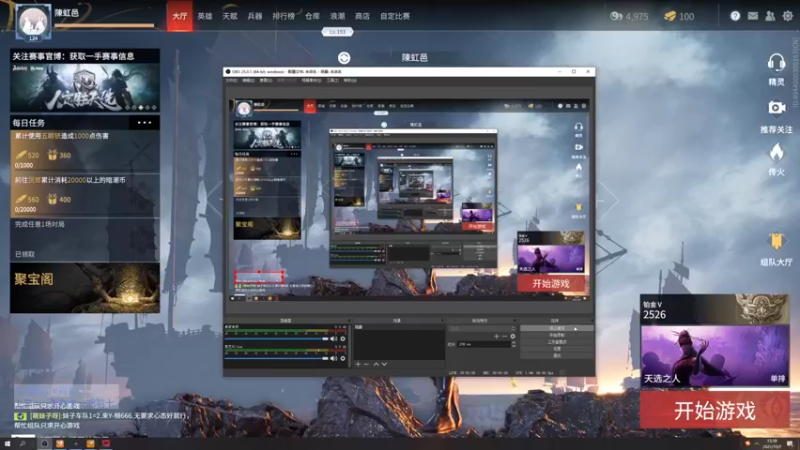This screenshot has height=450, width=800.
Task: Click the refresh icon beside the centered player name
Action: (x=344, y=58)
